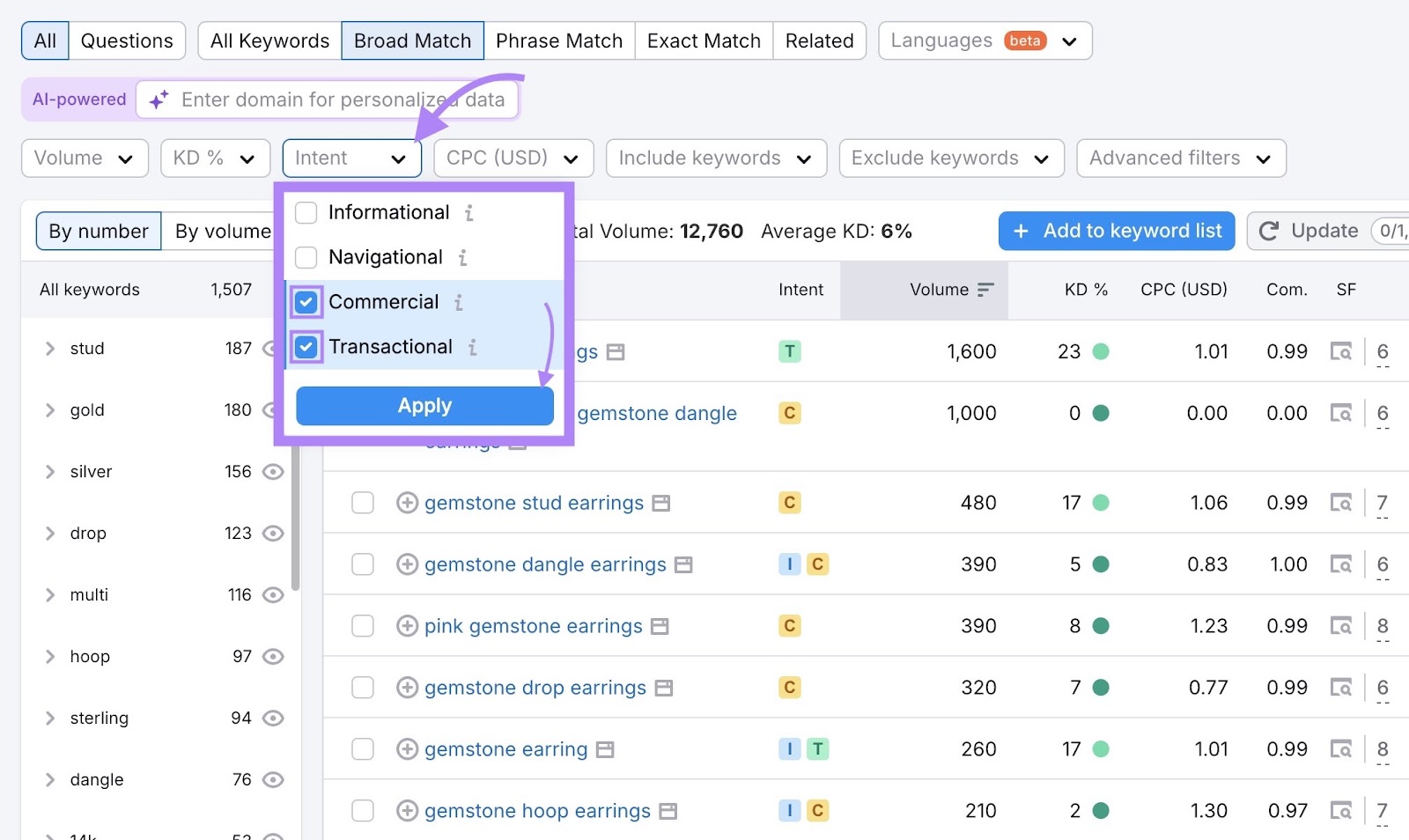Open the CPC (USD) filter dropdown
The width and height of the screenshot is (1409, 840).
(x=513, y=158)
